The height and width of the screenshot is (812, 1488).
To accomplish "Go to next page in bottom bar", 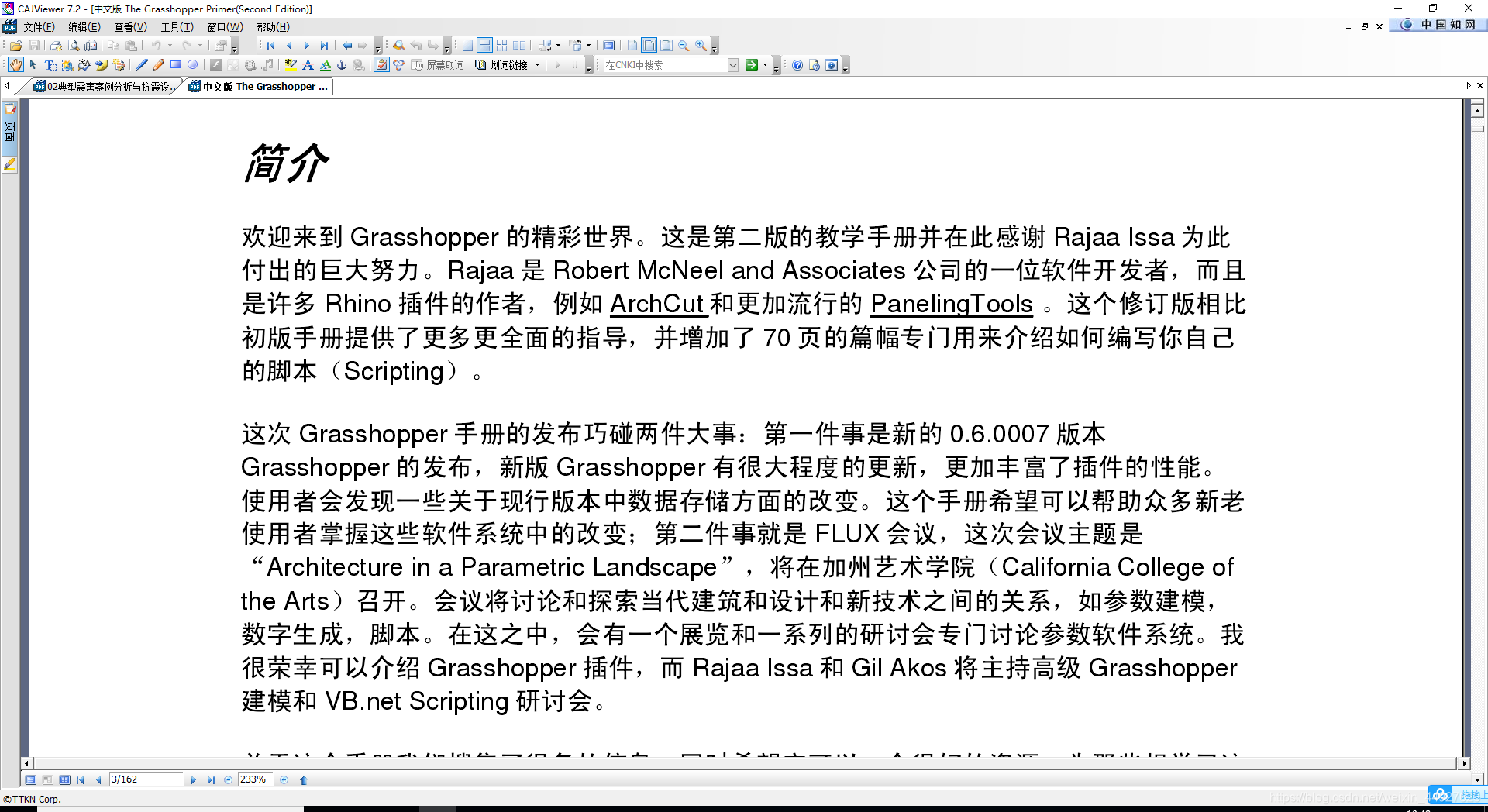I will pyautogui.click(x=194, y=780).
